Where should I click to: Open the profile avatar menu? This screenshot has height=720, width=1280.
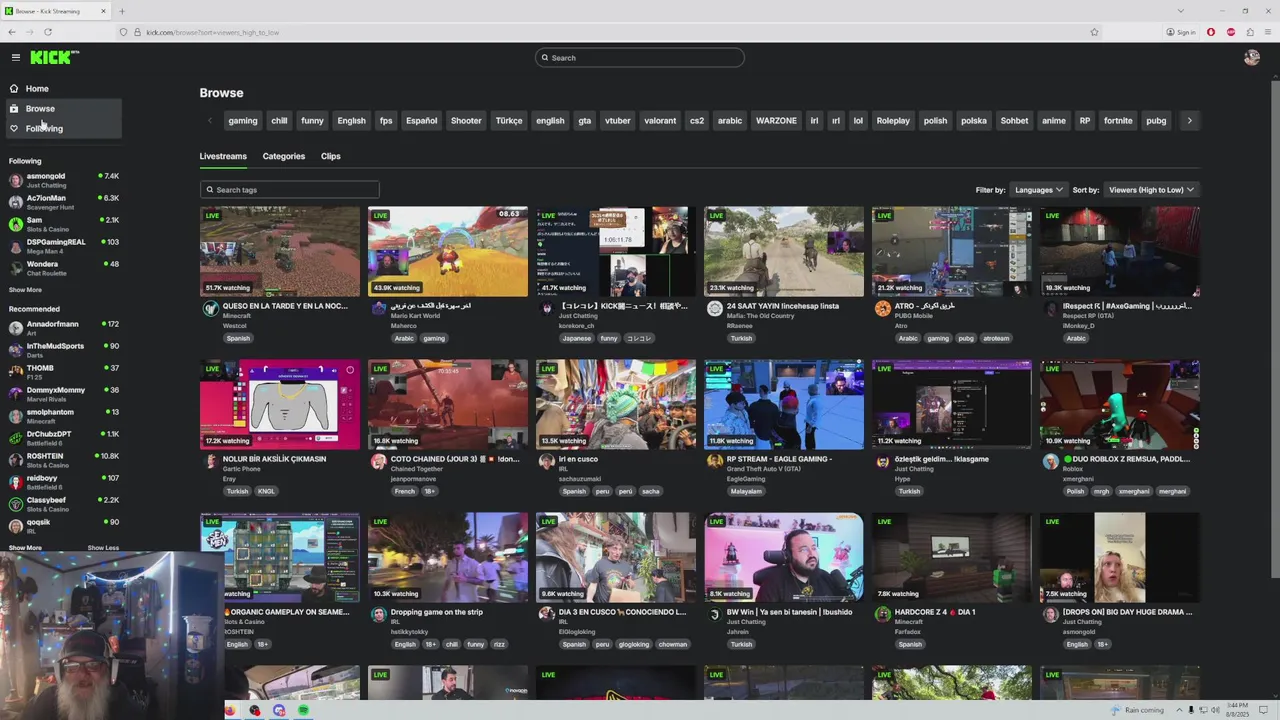coord(1252,58)
